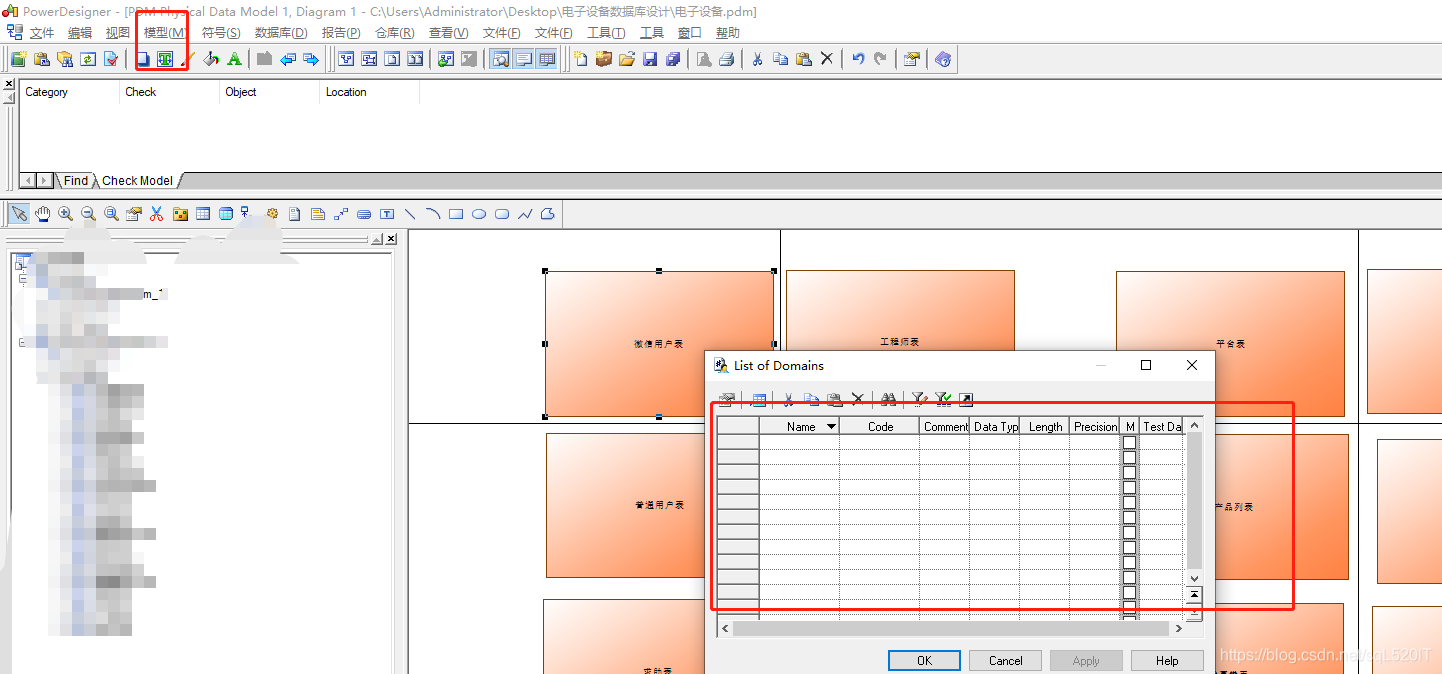Choose the Zoom In magnifier tool
The height and width of the screenshot is (674, 1442).
tap(65, 214)
